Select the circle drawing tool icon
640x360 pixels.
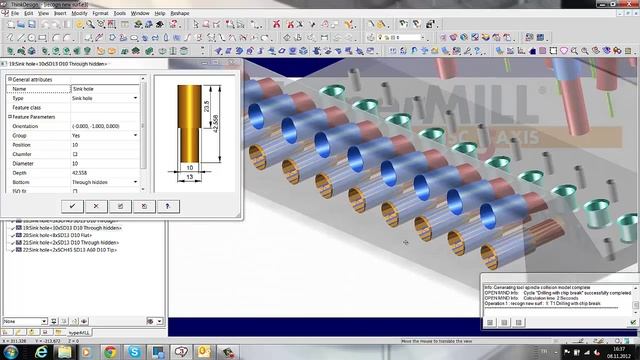point(31,38)
